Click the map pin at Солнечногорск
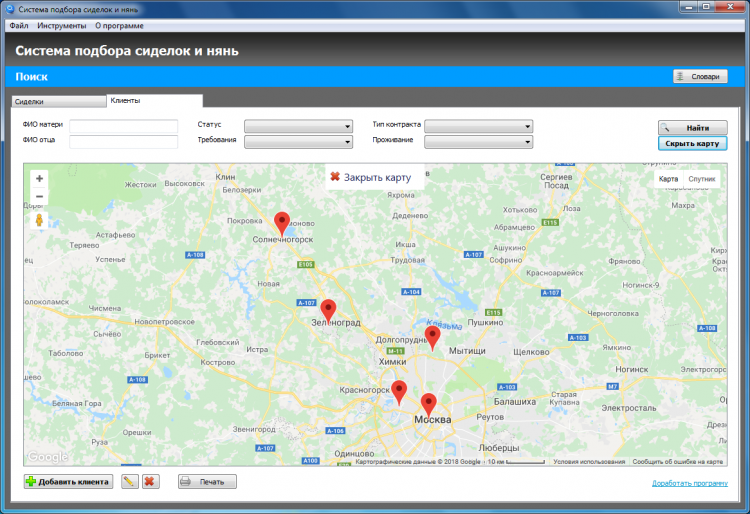This screenshot has width=750, height=514. (282, 224)
